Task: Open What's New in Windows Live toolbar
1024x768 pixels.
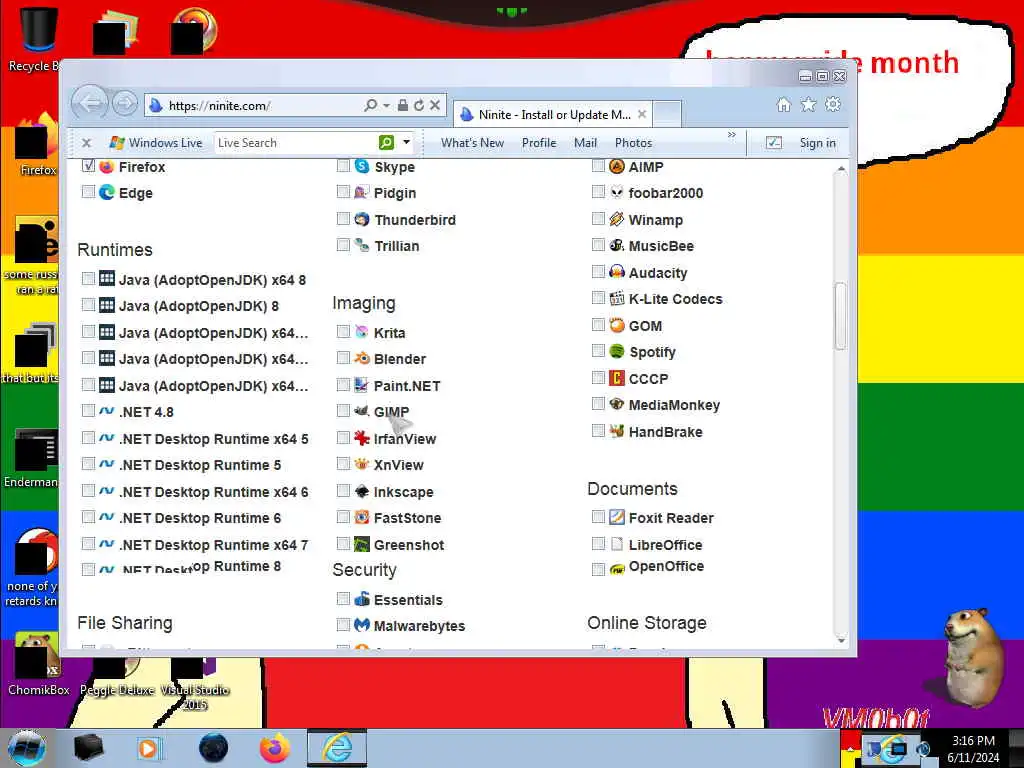Action: [x=472, y=143]
